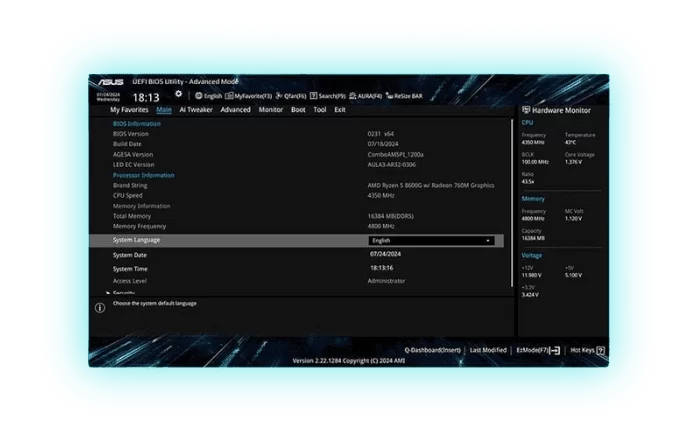This screenshot has width=692, height=437.
Task: Switch to EzMode(F7)
Action: [x=538, y=350]
